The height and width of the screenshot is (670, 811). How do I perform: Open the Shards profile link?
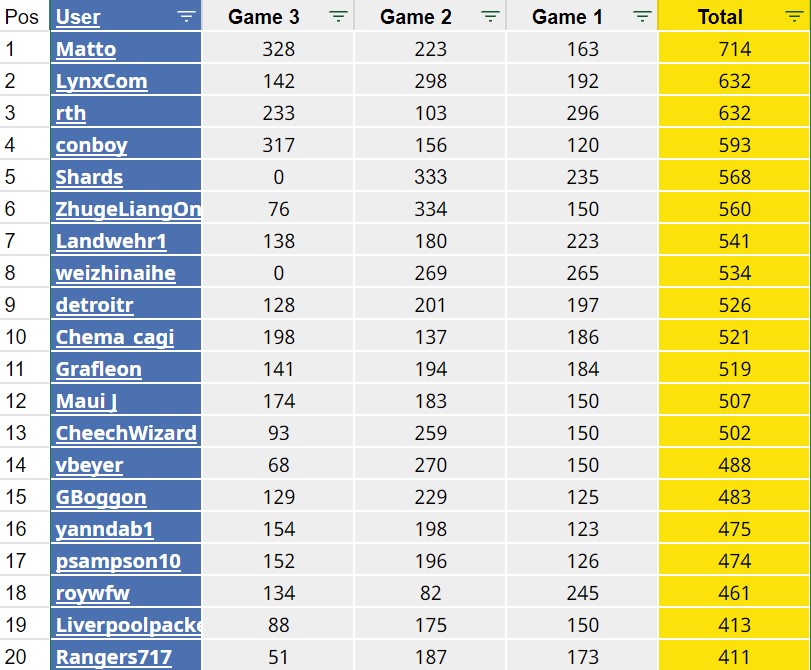[89, 177]
